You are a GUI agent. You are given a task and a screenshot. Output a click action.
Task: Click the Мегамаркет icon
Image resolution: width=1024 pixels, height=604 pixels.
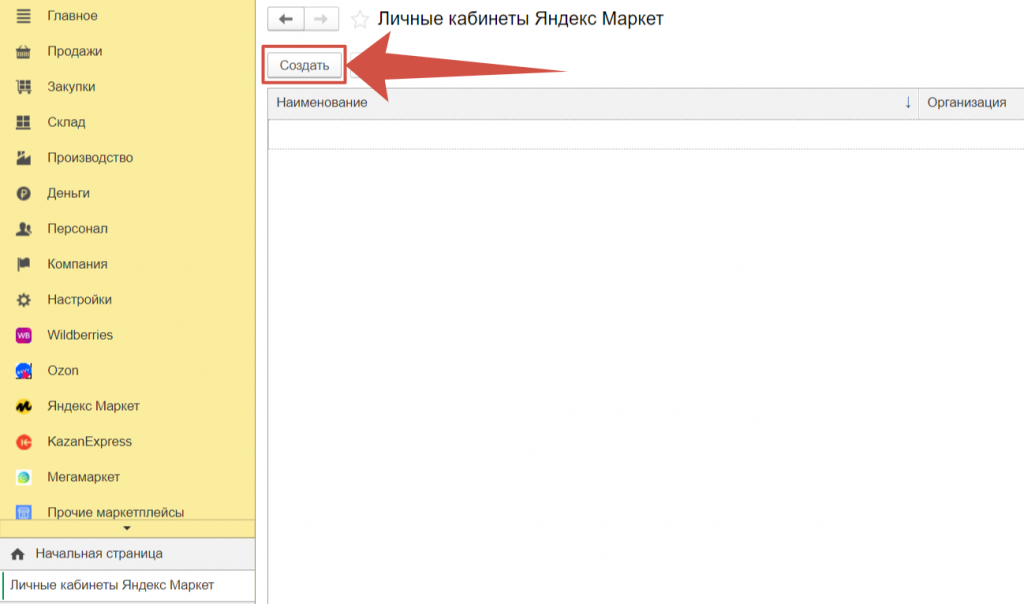pos(24,478)
